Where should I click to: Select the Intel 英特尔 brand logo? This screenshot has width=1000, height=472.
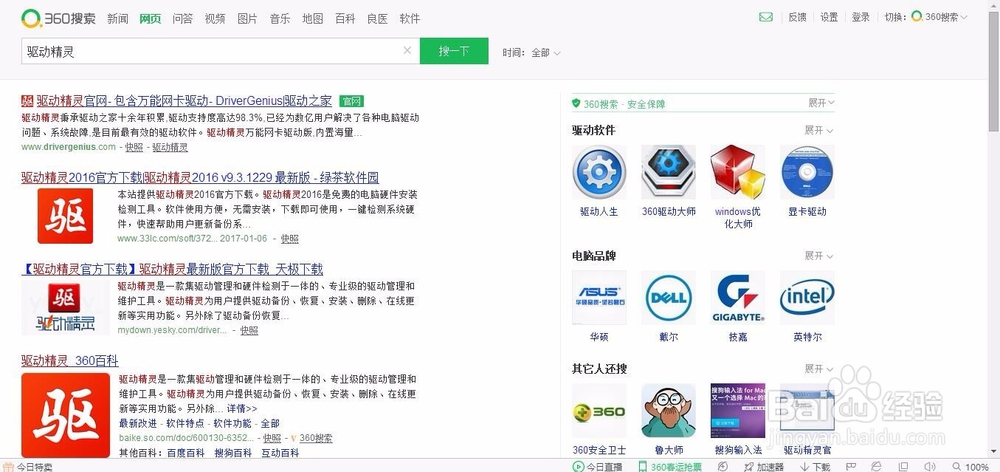807,298
